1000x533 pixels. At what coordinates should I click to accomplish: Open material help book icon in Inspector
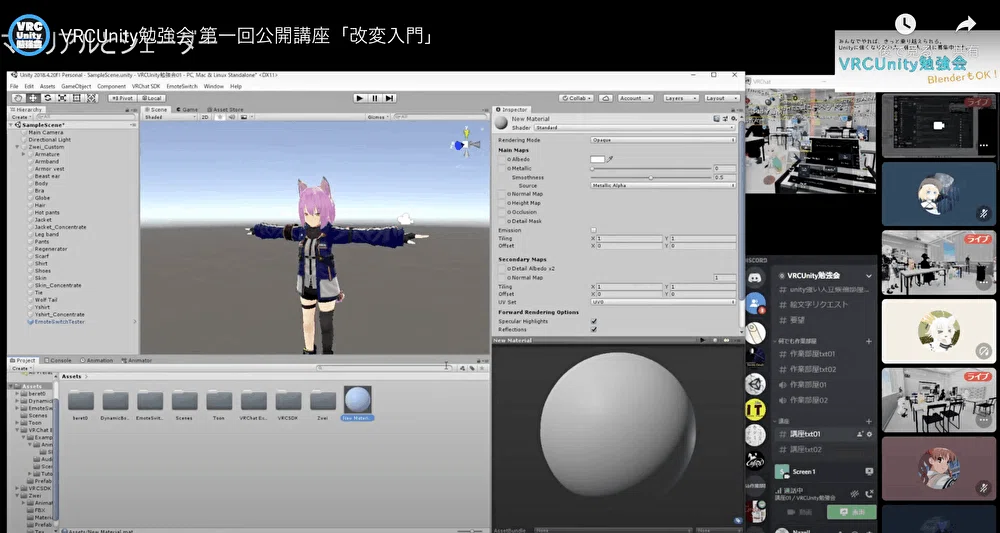point(717,119)
